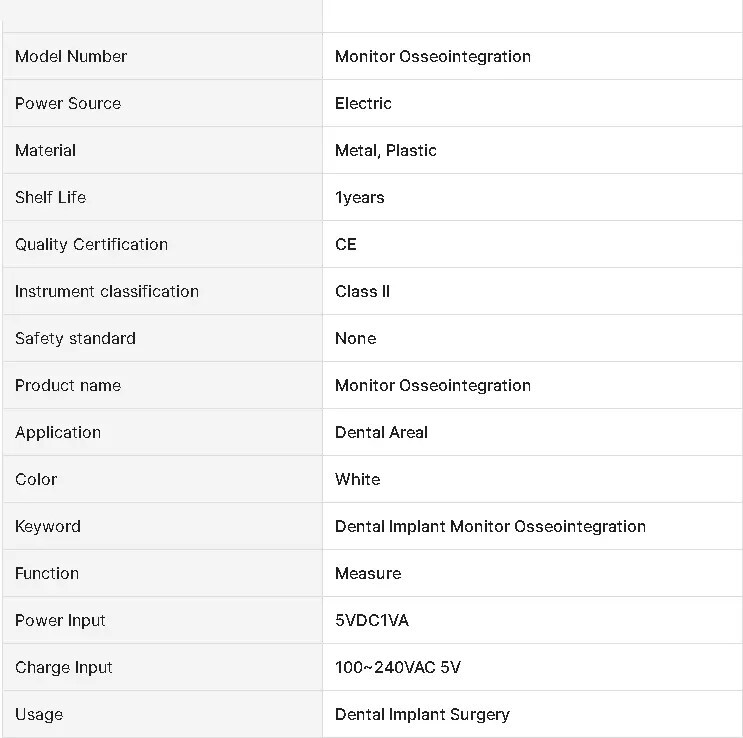Select the Class II value
743x738 pixels.
(x=362, y=291)
